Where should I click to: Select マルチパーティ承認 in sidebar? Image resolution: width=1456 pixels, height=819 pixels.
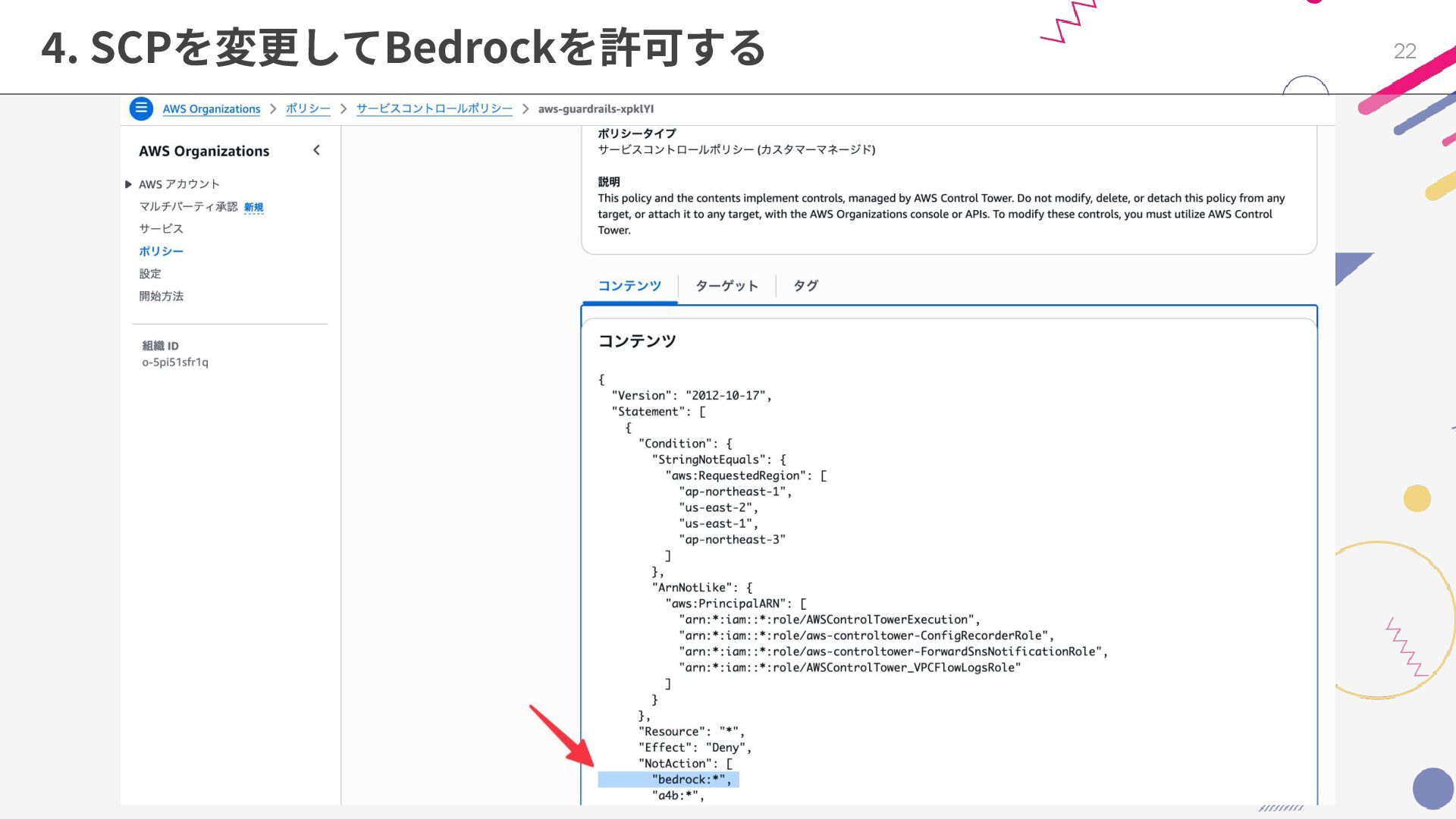pos(188,206)
